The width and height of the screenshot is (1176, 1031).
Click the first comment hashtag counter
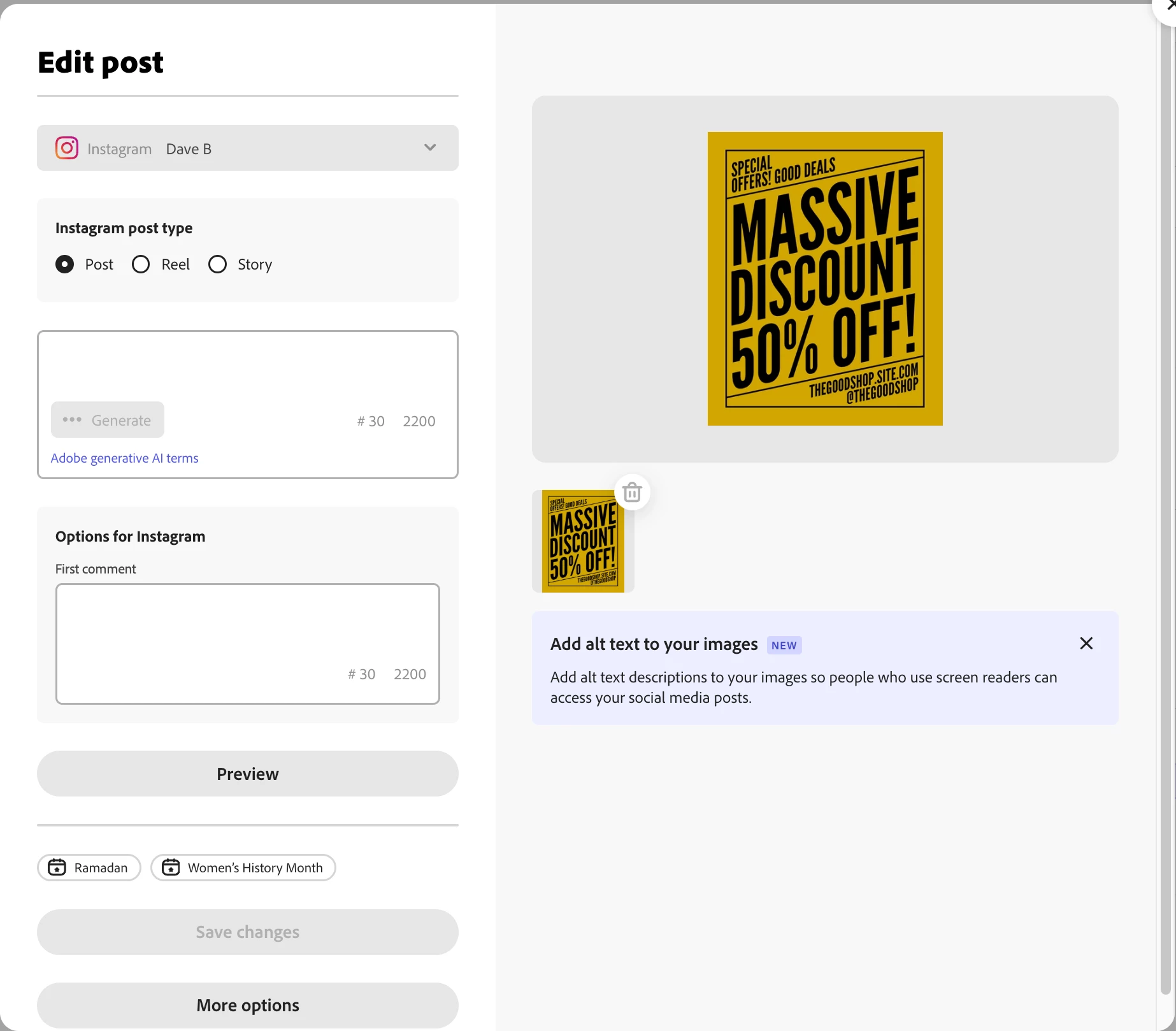click(362, 674)
